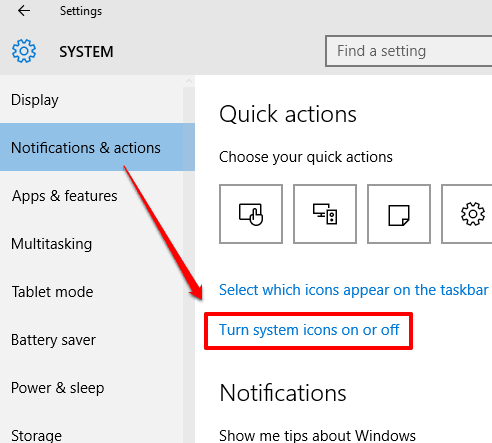Pick the All settings gear quick action
The image size is (492, 443).
(467, 214)
